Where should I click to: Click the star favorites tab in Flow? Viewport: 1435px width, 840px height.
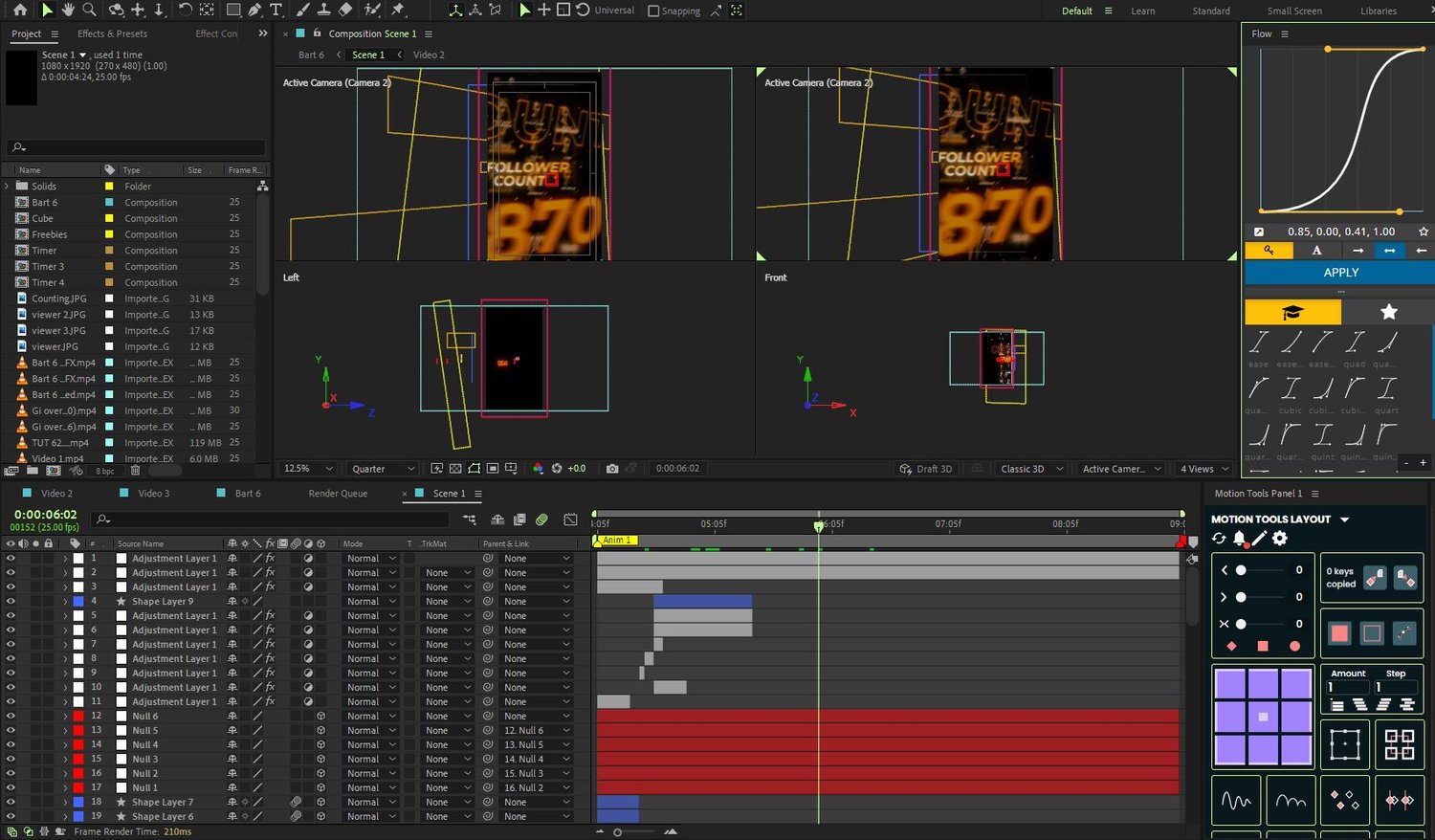pyautogui.click(x=1388, y=312)
